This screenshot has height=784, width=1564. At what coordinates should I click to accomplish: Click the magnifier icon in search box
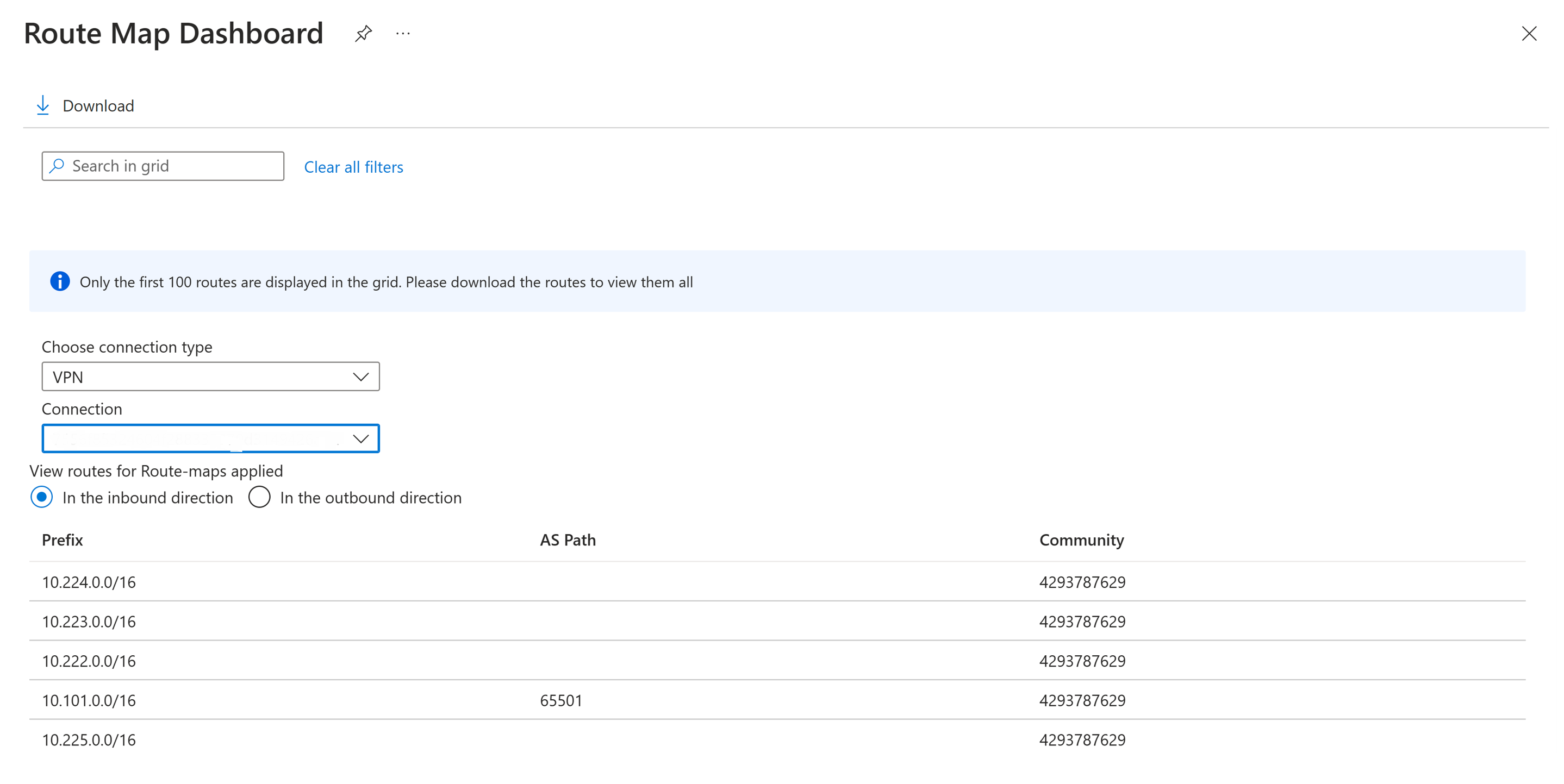(57, 166)
